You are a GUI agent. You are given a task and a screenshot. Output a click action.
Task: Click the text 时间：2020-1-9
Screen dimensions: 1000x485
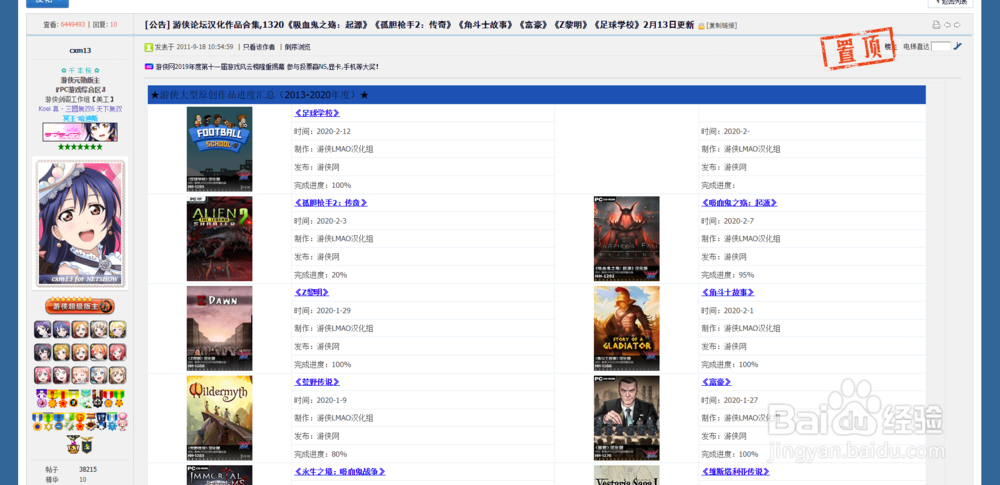pyautogui.click(x=320, y=400)
